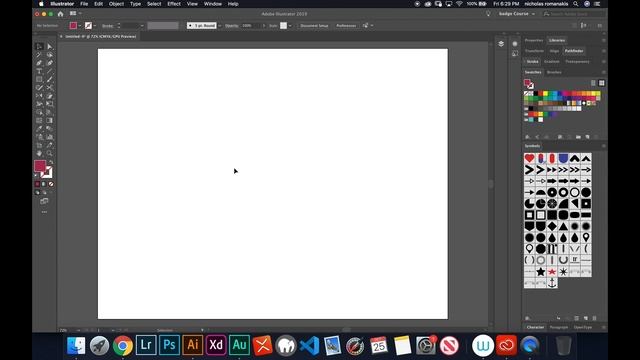
Task: Open Lightroom from the Dock
Action: point(146,345)
